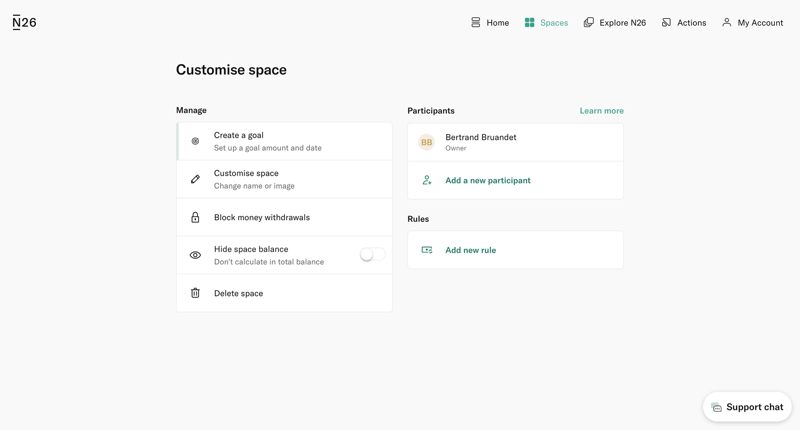The height and width of the screenshot is (430, 800).
Task: Click the Spaces grid icon
Action: [530, 22]
